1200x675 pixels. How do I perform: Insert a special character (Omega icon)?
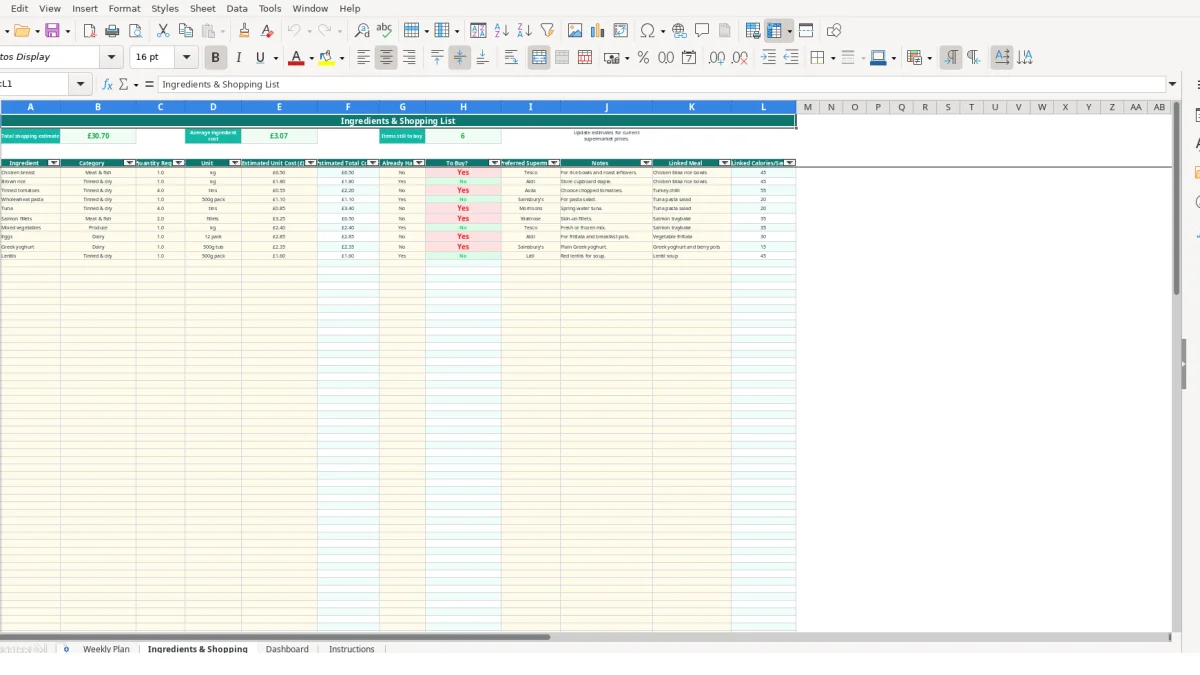648,31
